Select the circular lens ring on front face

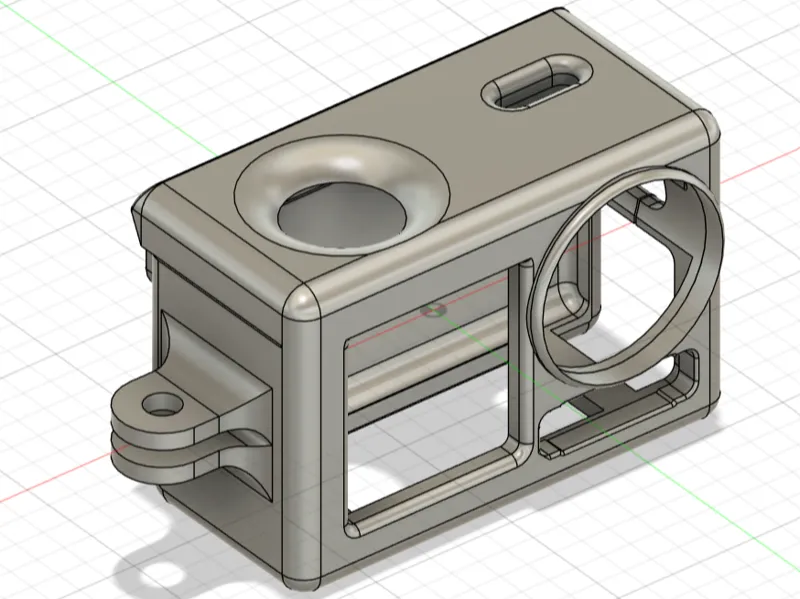click(627, 278)
